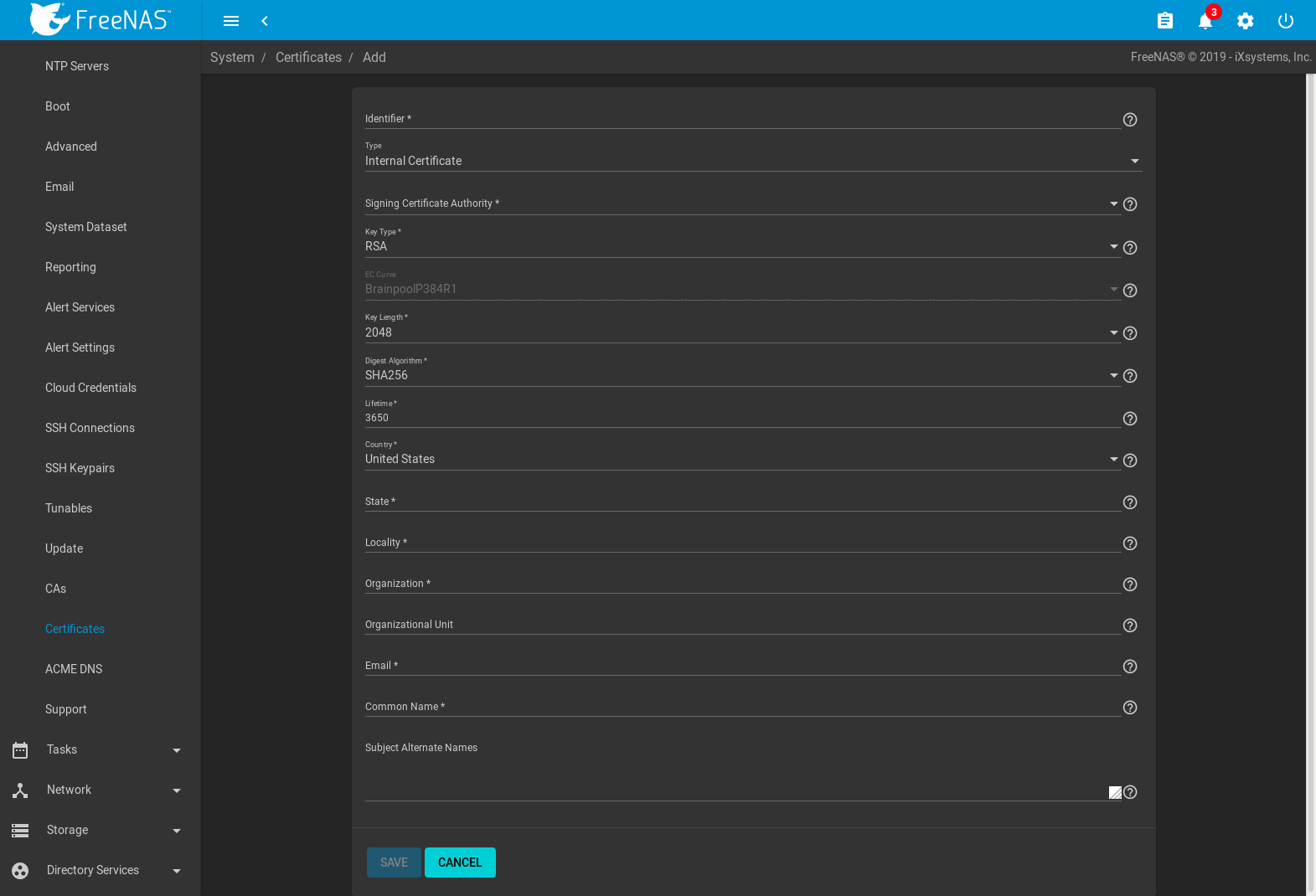Open the Country dropdown
The height and width of the screenshot is (896, 1316).
point(742,459)
